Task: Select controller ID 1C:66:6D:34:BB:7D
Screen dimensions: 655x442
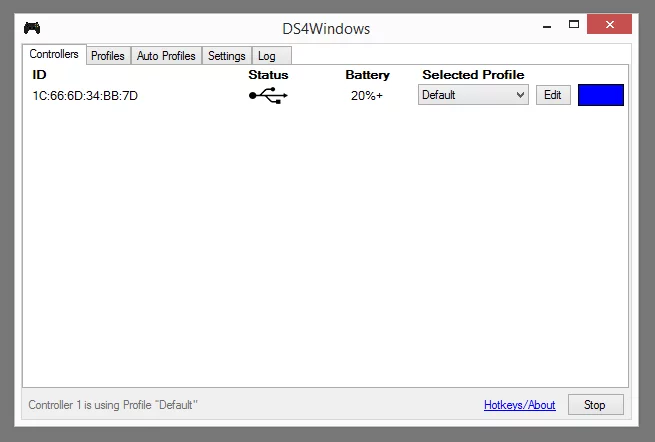Action: [85, 96]
